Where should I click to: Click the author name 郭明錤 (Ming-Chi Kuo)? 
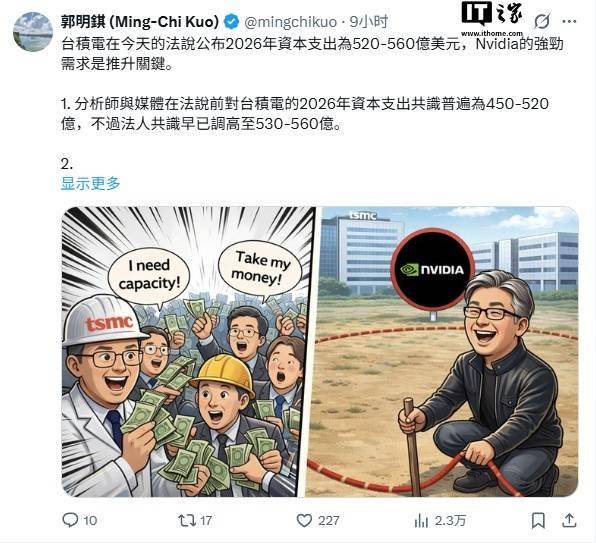tap(140, 22)
